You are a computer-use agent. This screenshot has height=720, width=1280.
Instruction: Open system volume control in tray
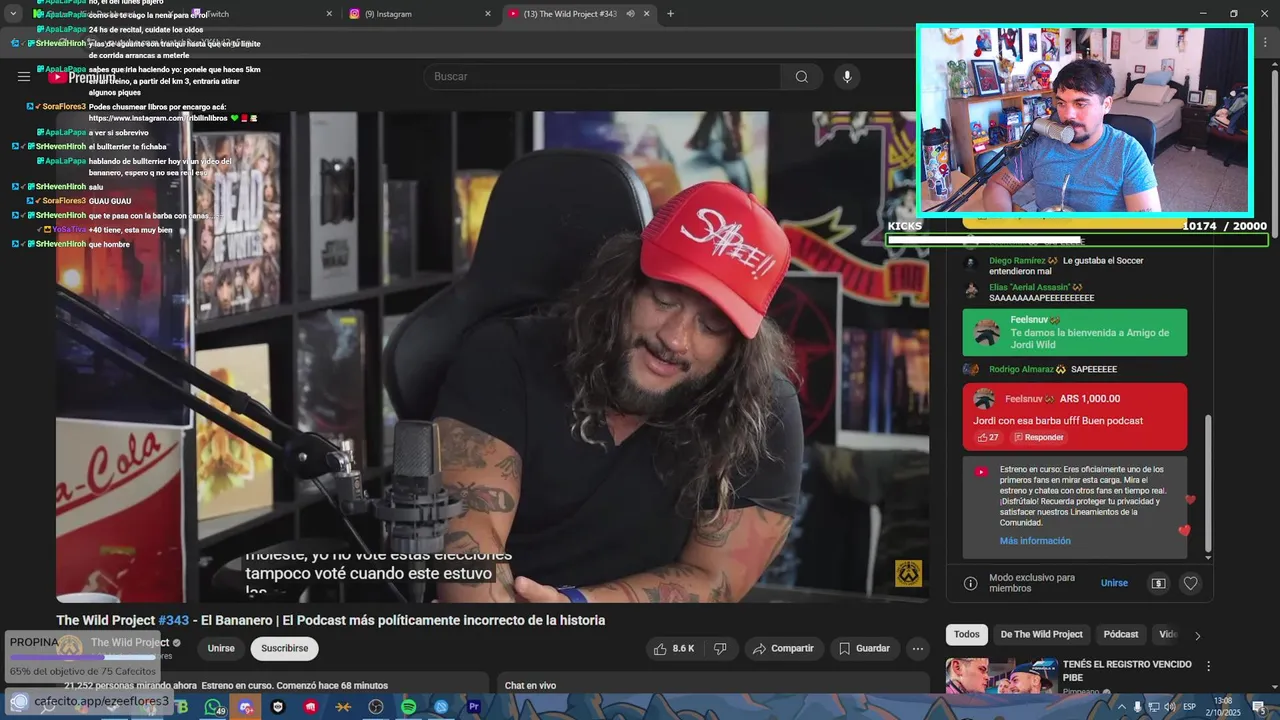tap(1169, 707)
